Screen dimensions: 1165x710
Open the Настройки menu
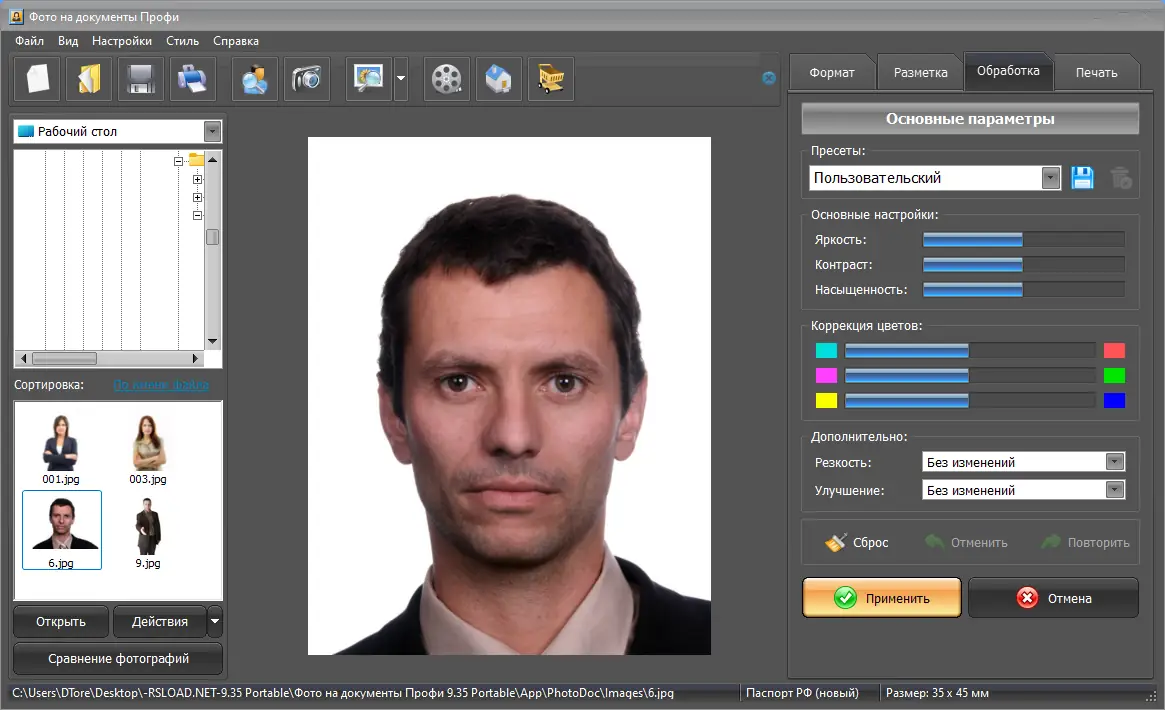(x=122, y=41)
